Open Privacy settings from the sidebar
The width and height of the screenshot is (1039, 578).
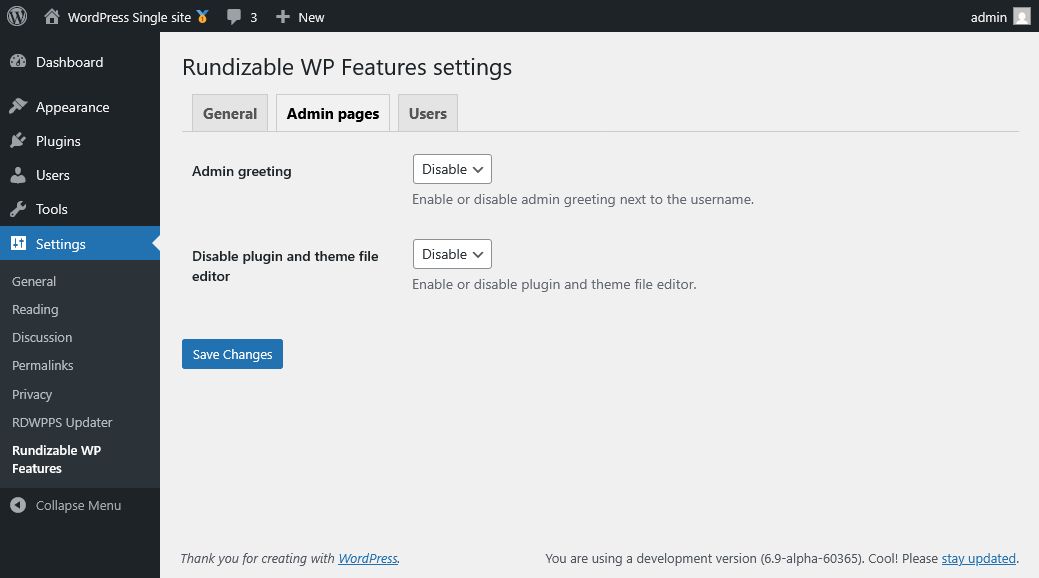pyautogui.click(x=32, y=394)
